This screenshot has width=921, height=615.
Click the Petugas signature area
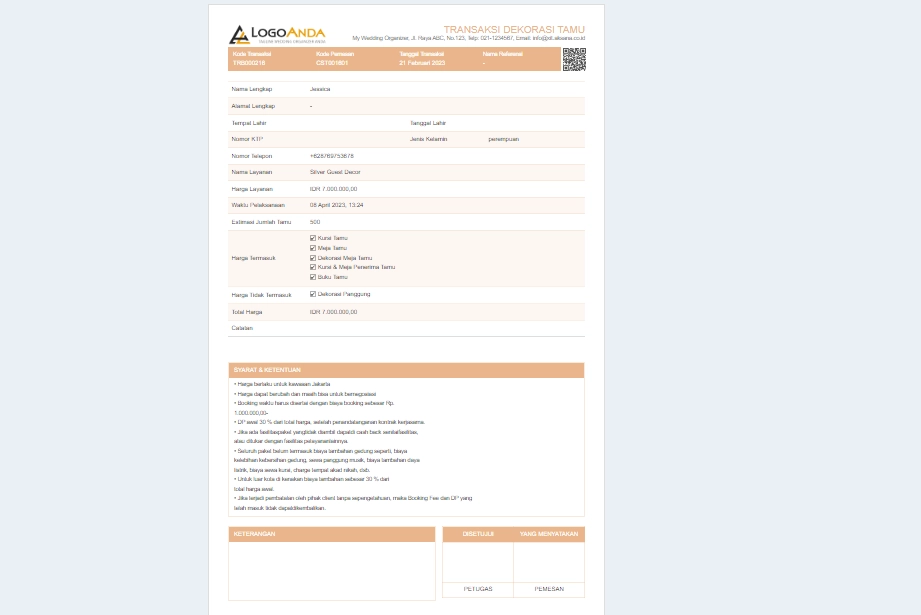click(x=478, y=562)
